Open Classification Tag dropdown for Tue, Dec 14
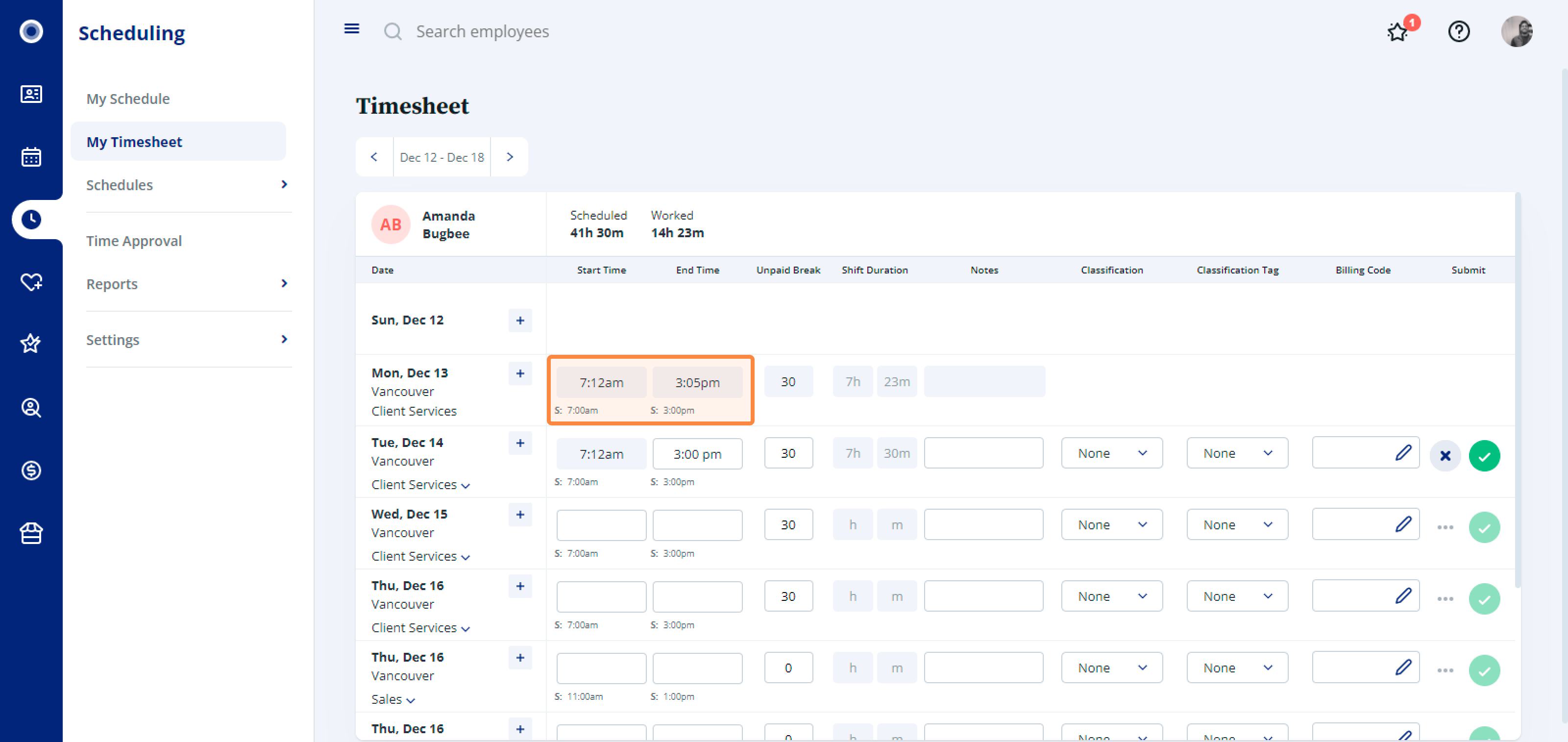The height and width of the screenshot is (742, 1568). click(x=1237, y=453)
